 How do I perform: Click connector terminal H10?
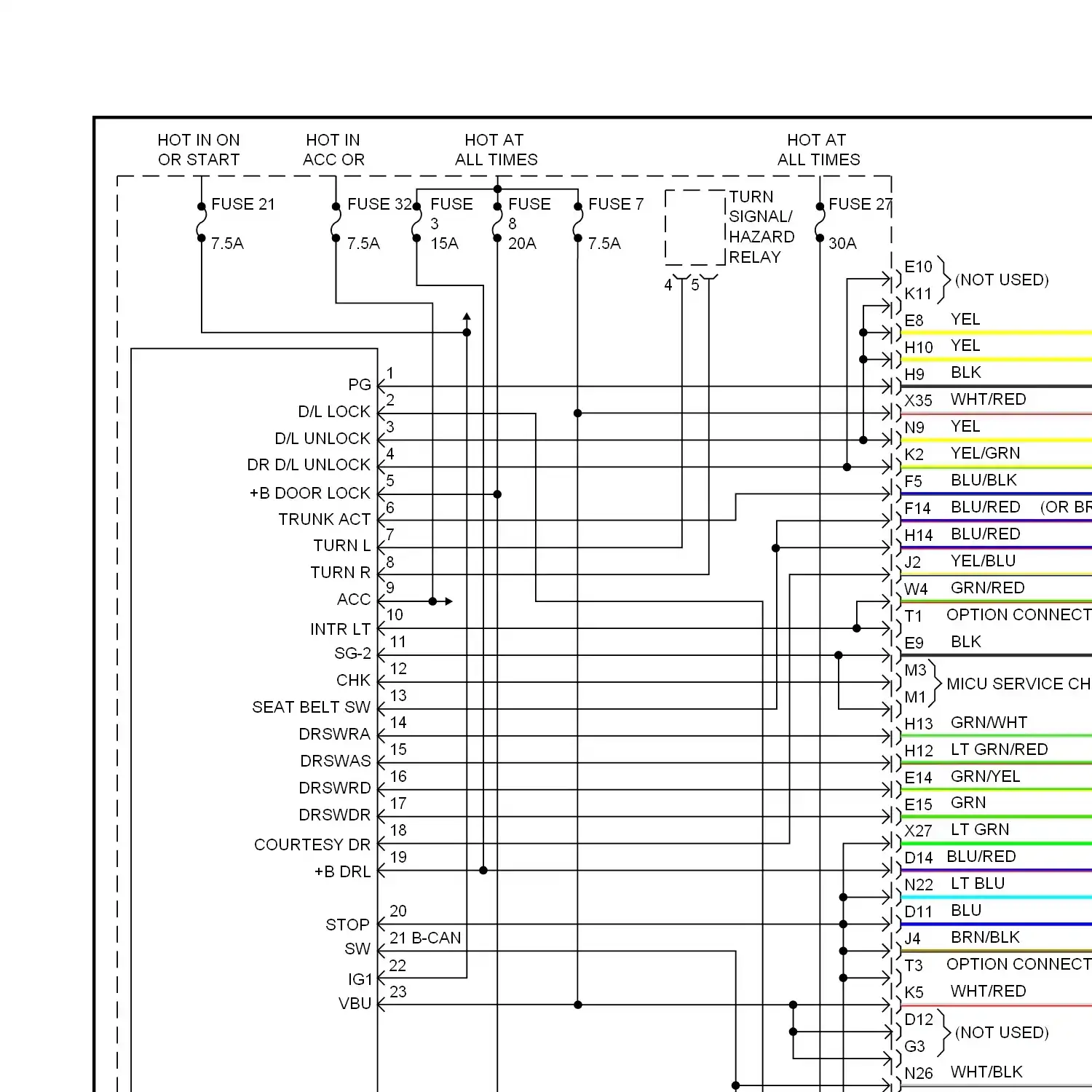pyautogui.click(x=919, y=348)
